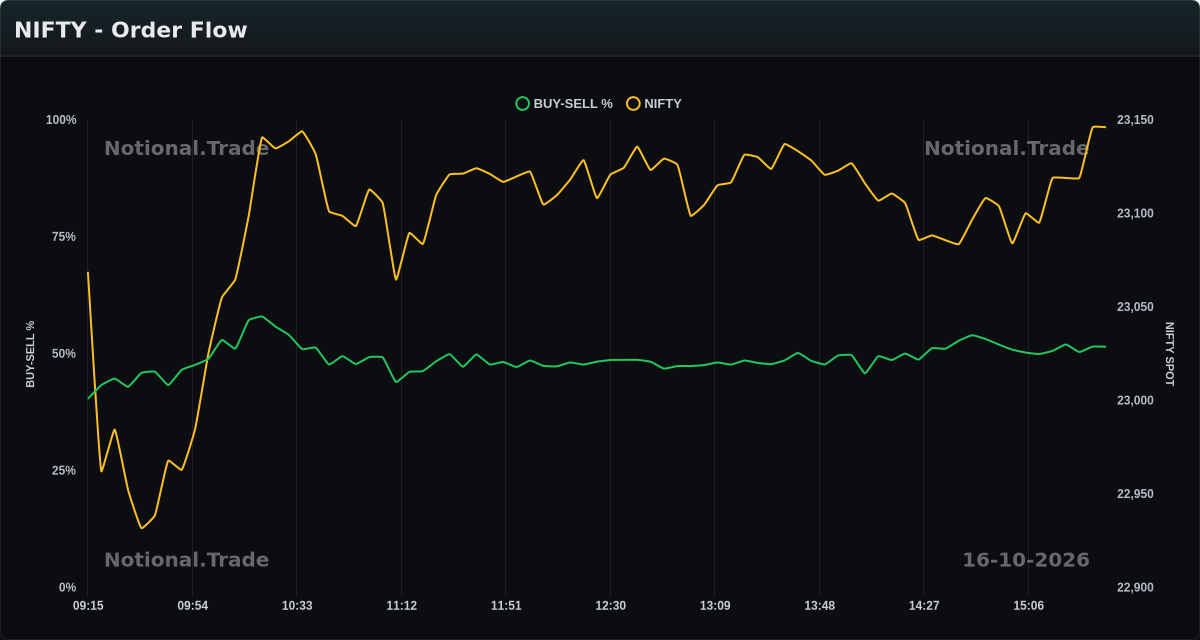Click the yellow NIFTY line's lowest trough
This screenshot has height=640, width=1200.
[141, 528]
